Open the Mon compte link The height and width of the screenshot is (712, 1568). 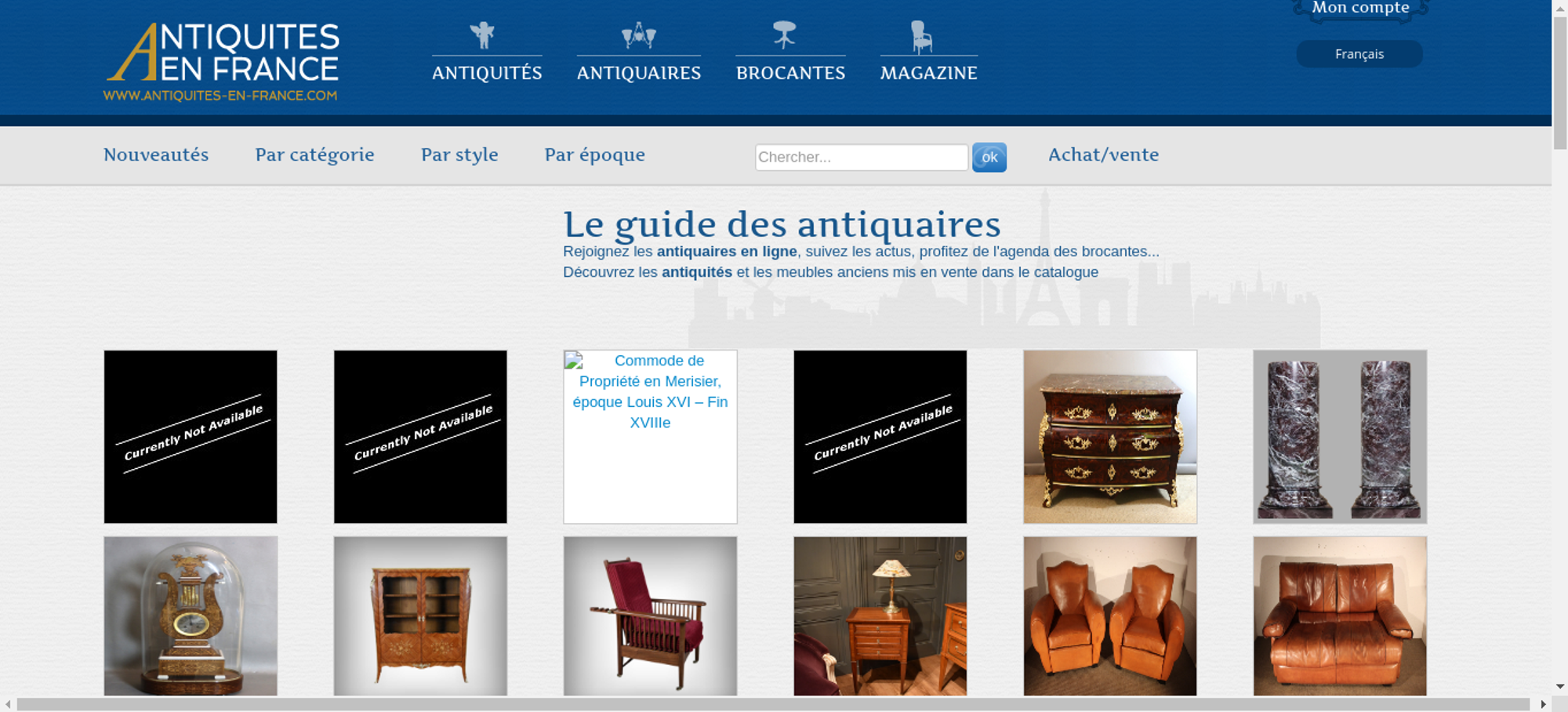point(1360,9)
